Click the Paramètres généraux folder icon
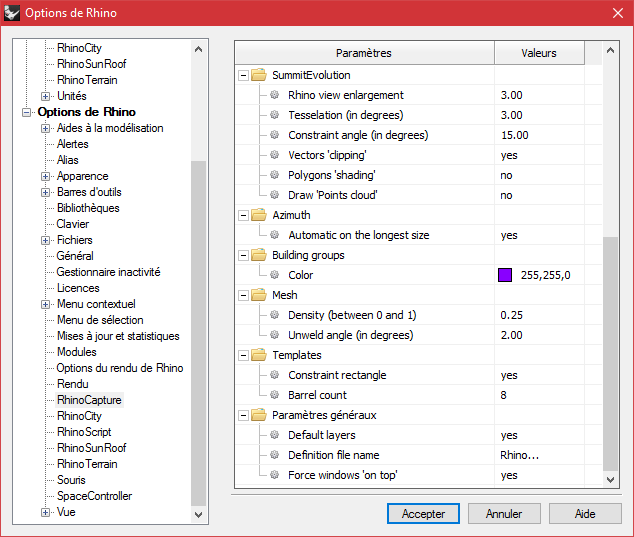 point(259,415)
